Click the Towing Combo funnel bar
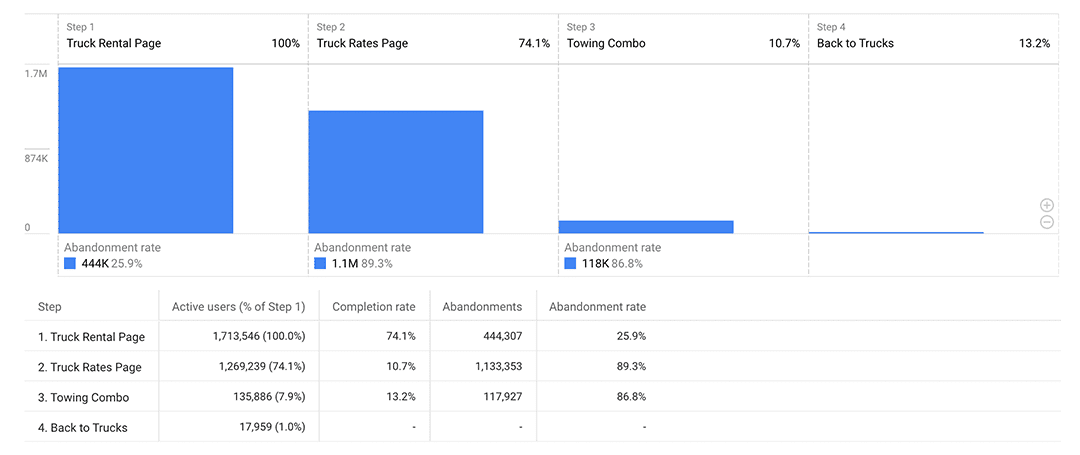The width and height of the screenshot is (1080, 455). pyautogui.click(x=646, y=227)
